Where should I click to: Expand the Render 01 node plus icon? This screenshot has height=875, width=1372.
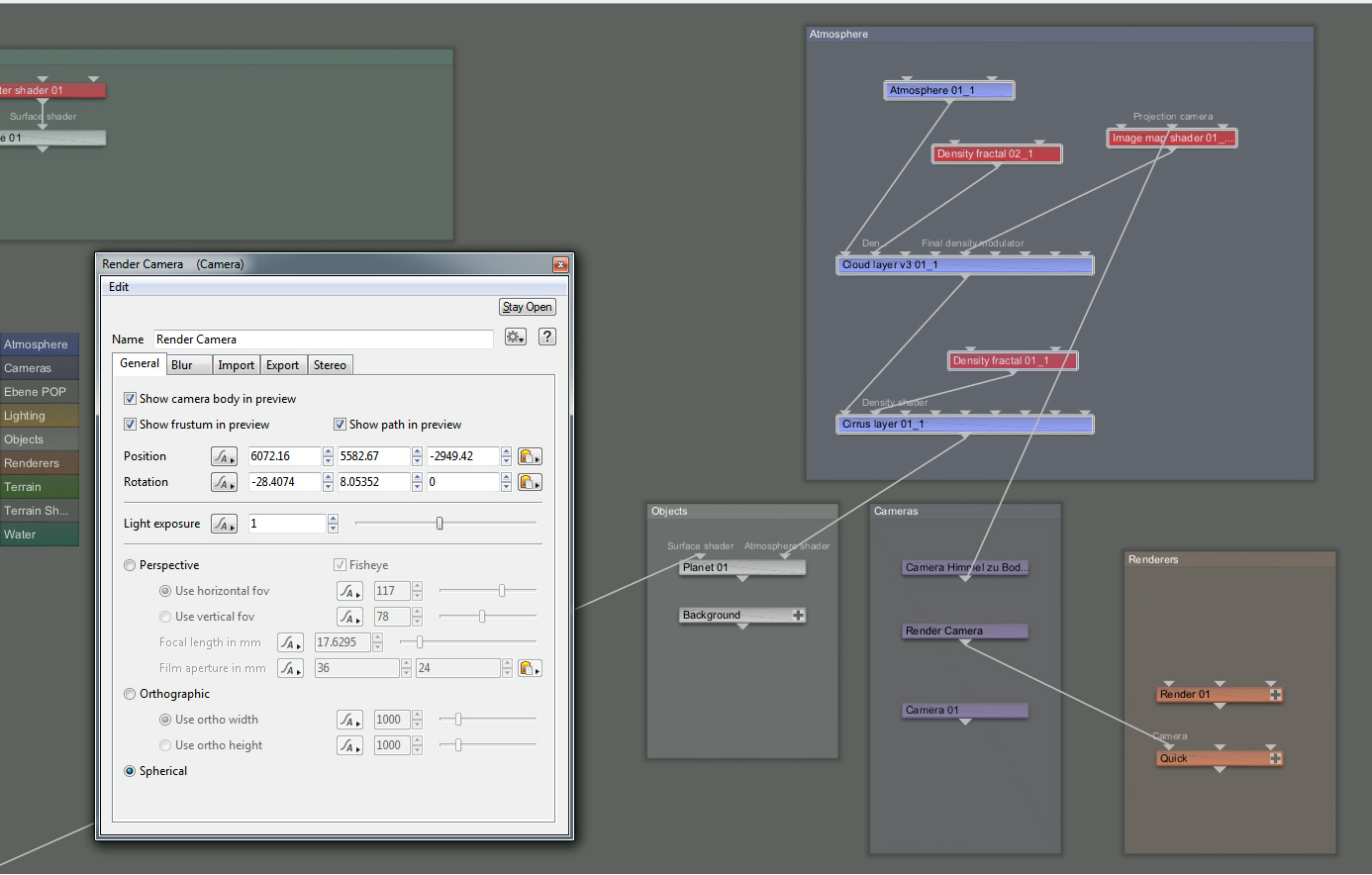1276,695
